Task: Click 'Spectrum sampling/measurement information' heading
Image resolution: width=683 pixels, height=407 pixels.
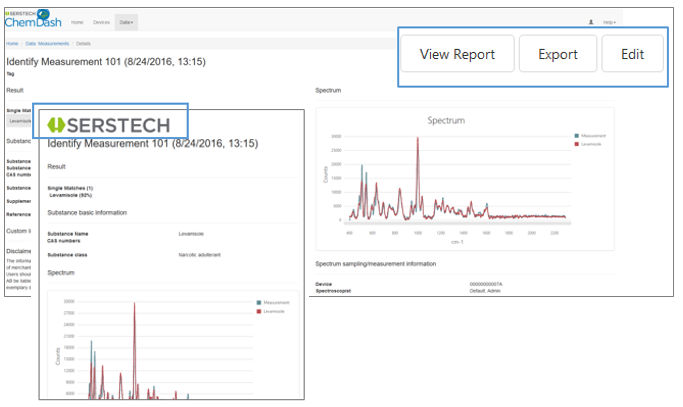Action: (375, 264)
